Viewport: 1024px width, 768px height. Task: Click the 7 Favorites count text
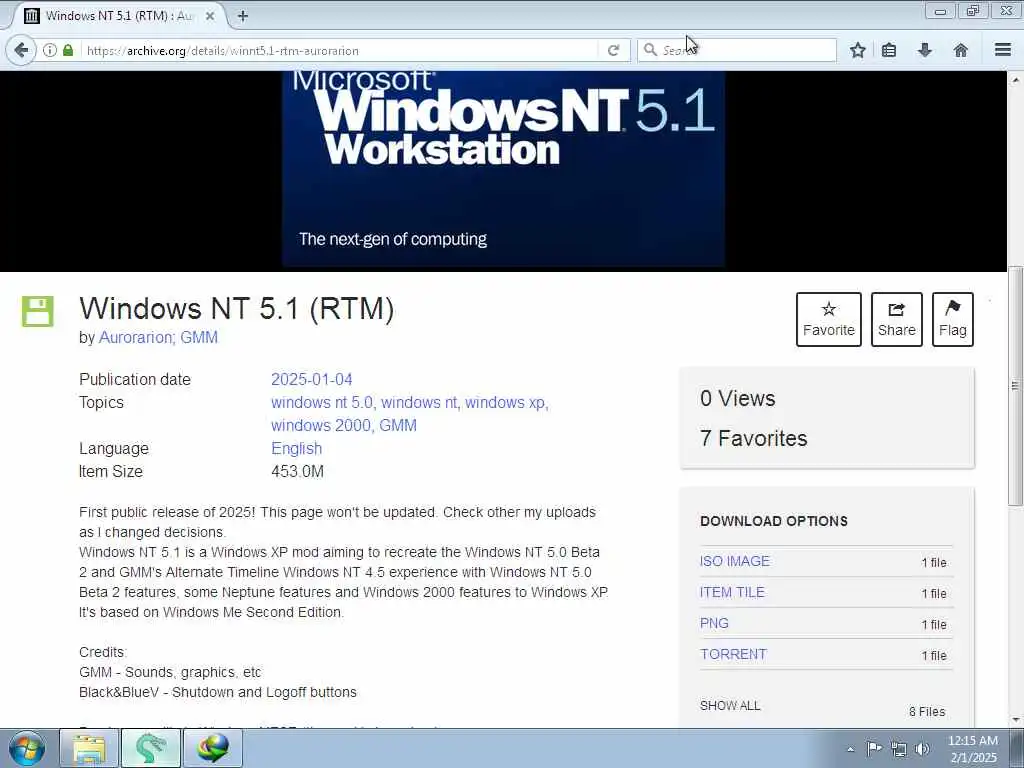click(x=754, y=438)
